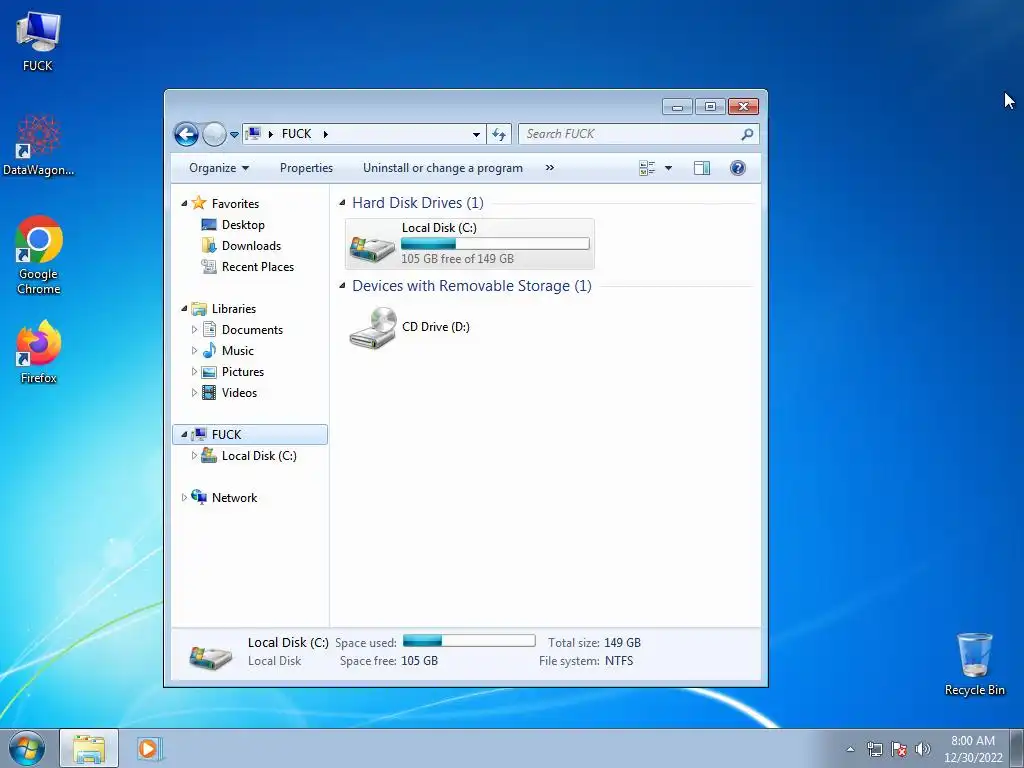Launch Windows Media Player from taskbar
This screenshot has height=768, width=1024.
pos(149,748)
